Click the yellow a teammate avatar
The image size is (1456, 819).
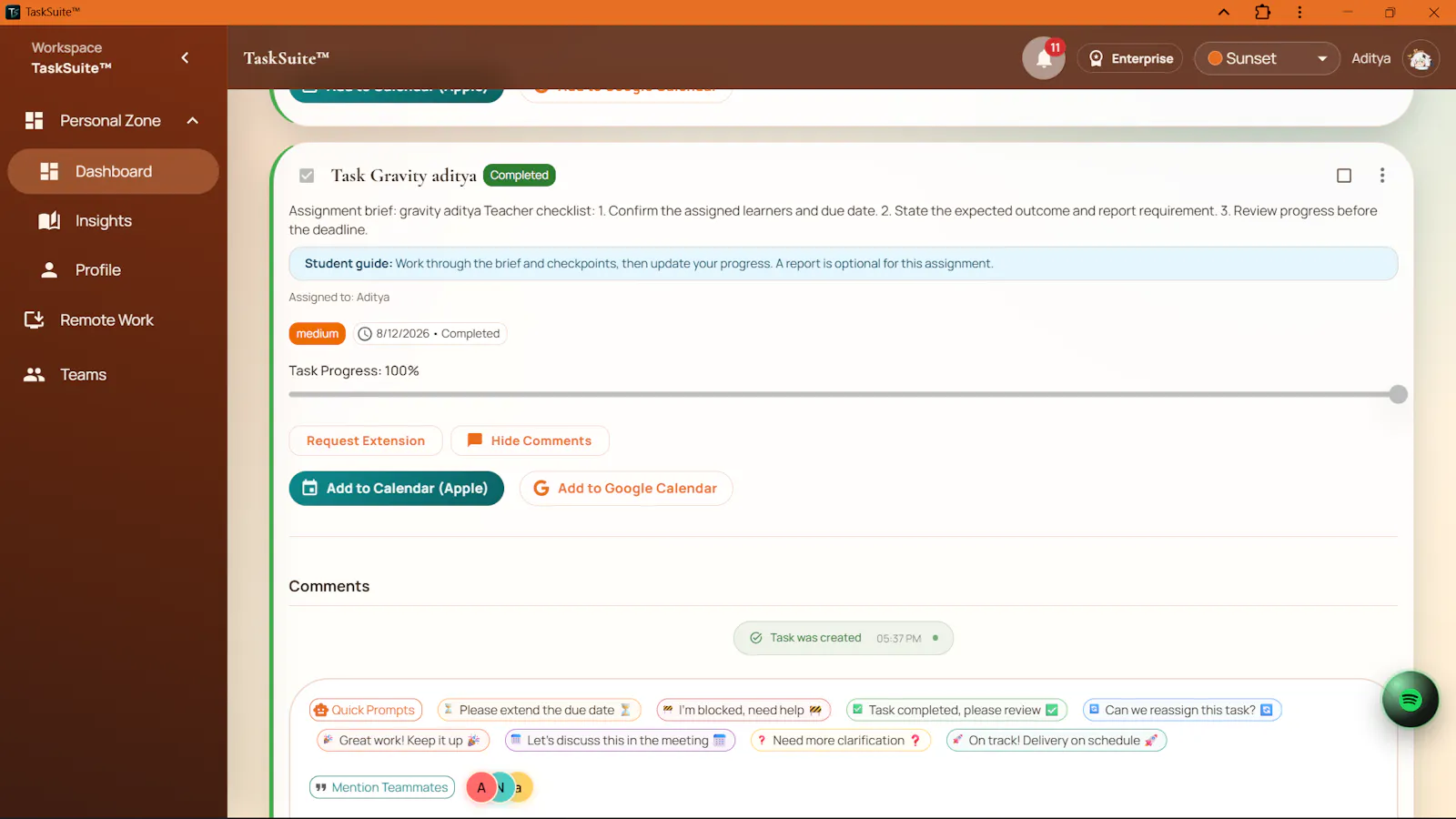[522, 787]
